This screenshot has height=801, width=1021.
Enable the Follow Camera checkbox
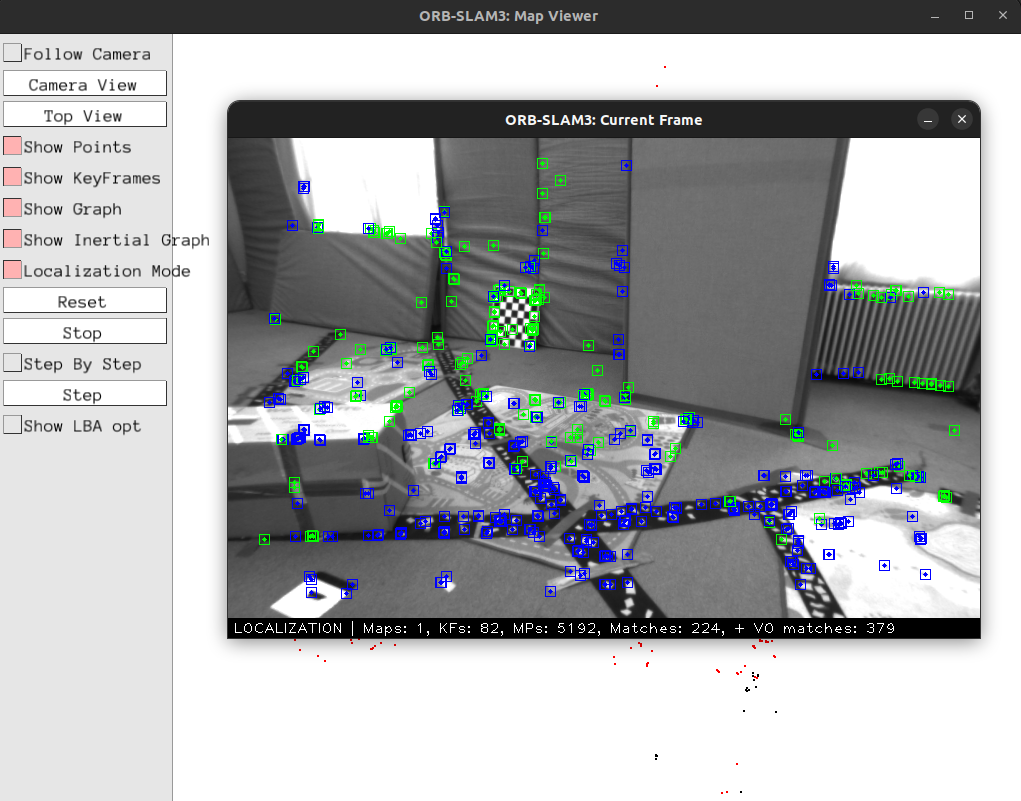[x=12, y=53]
